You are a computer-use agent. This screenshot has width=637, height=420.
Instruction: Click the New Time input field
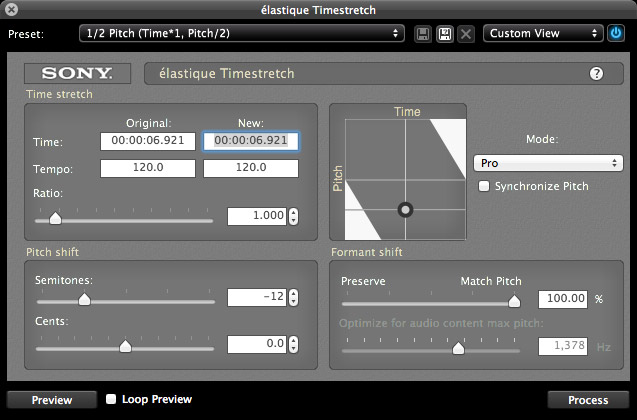(251, 141)
